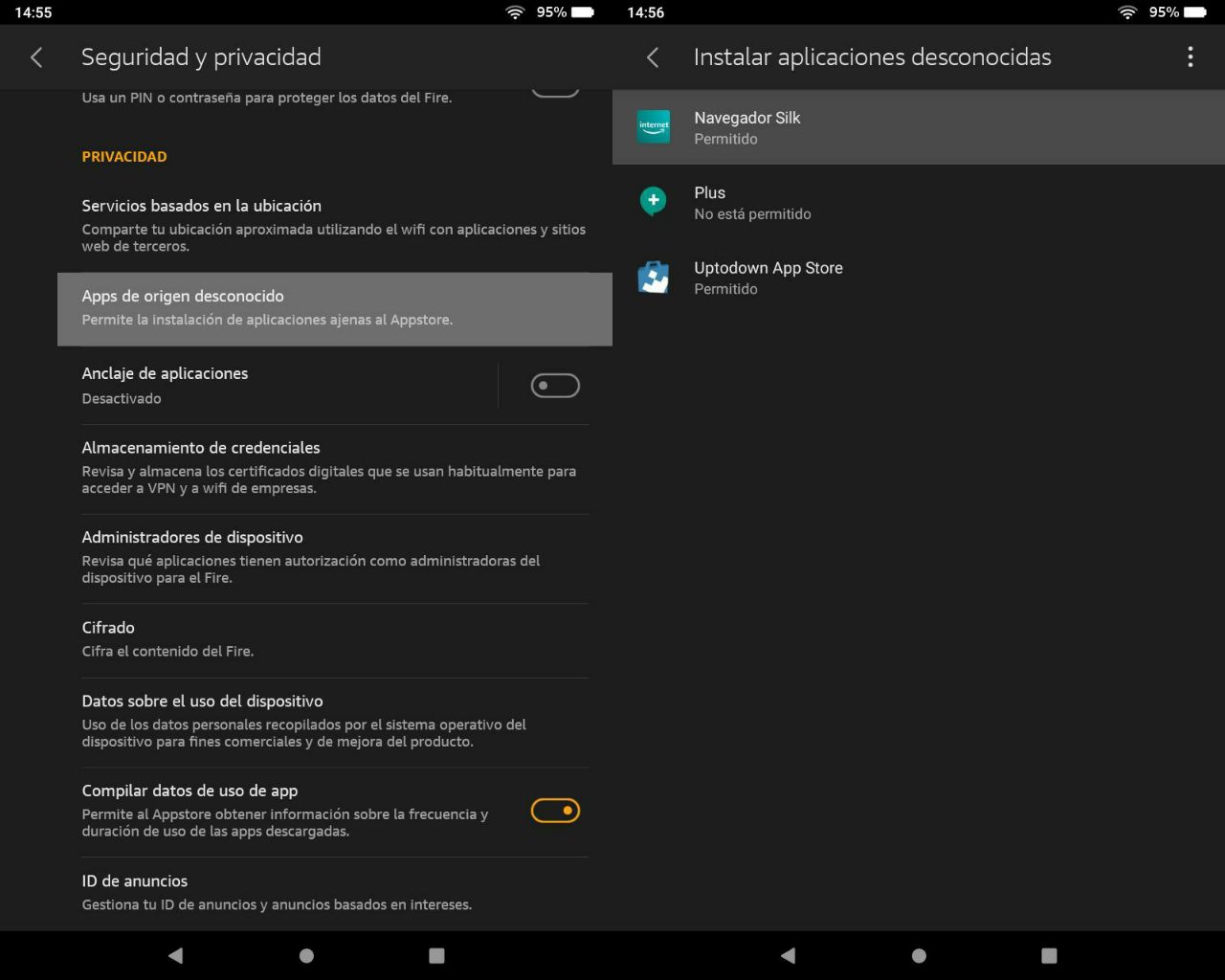Image resolution: width=1225 pixels, height=980 pixels.
Task: Select the Cifrado option
Action: [335, 638]
